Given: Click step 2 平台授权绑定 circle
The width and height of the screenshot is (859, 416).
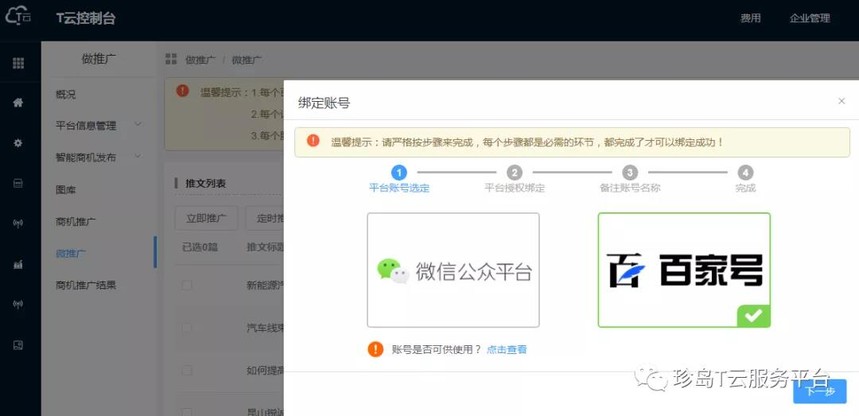Looking at the screenshot, I should coord(514,173).
